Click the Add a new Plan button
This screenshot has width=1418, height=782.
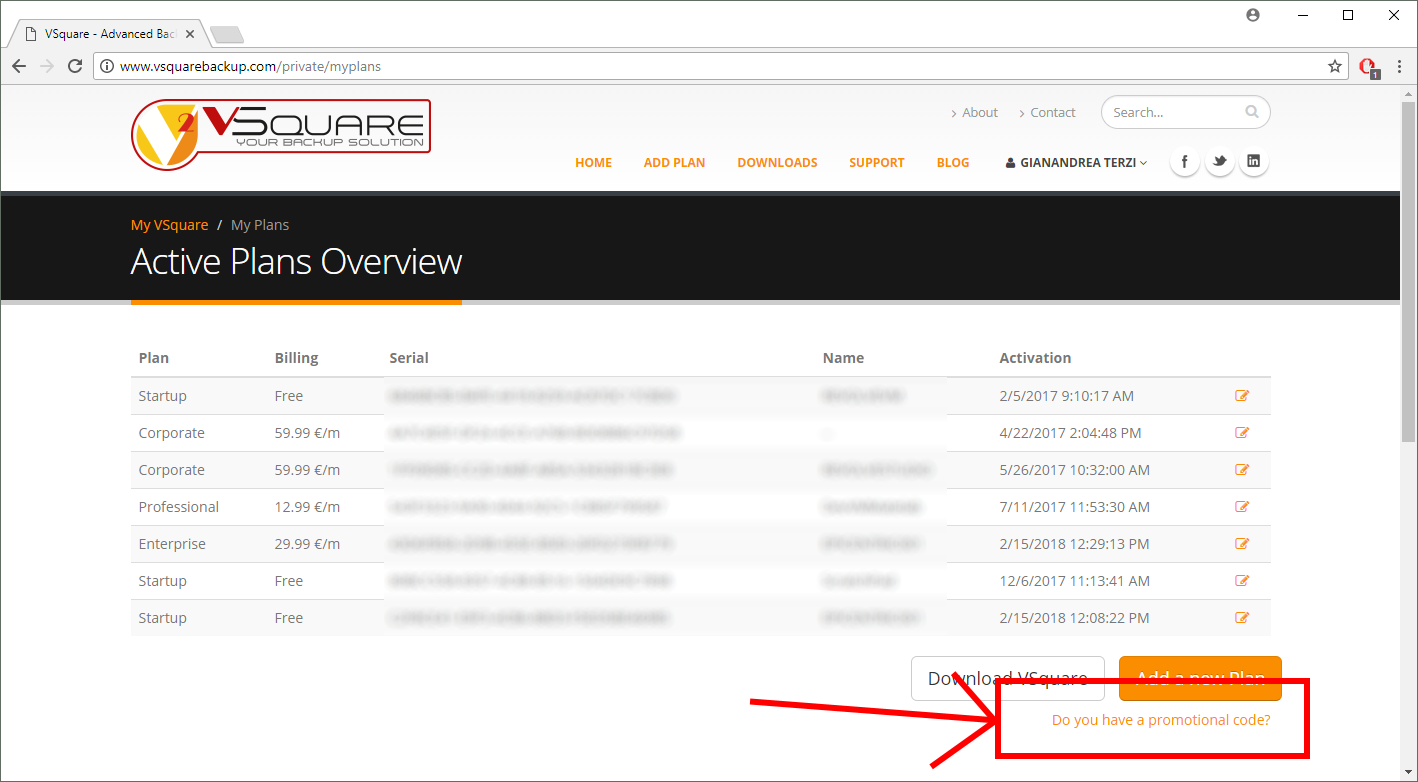click(1200, 678)
